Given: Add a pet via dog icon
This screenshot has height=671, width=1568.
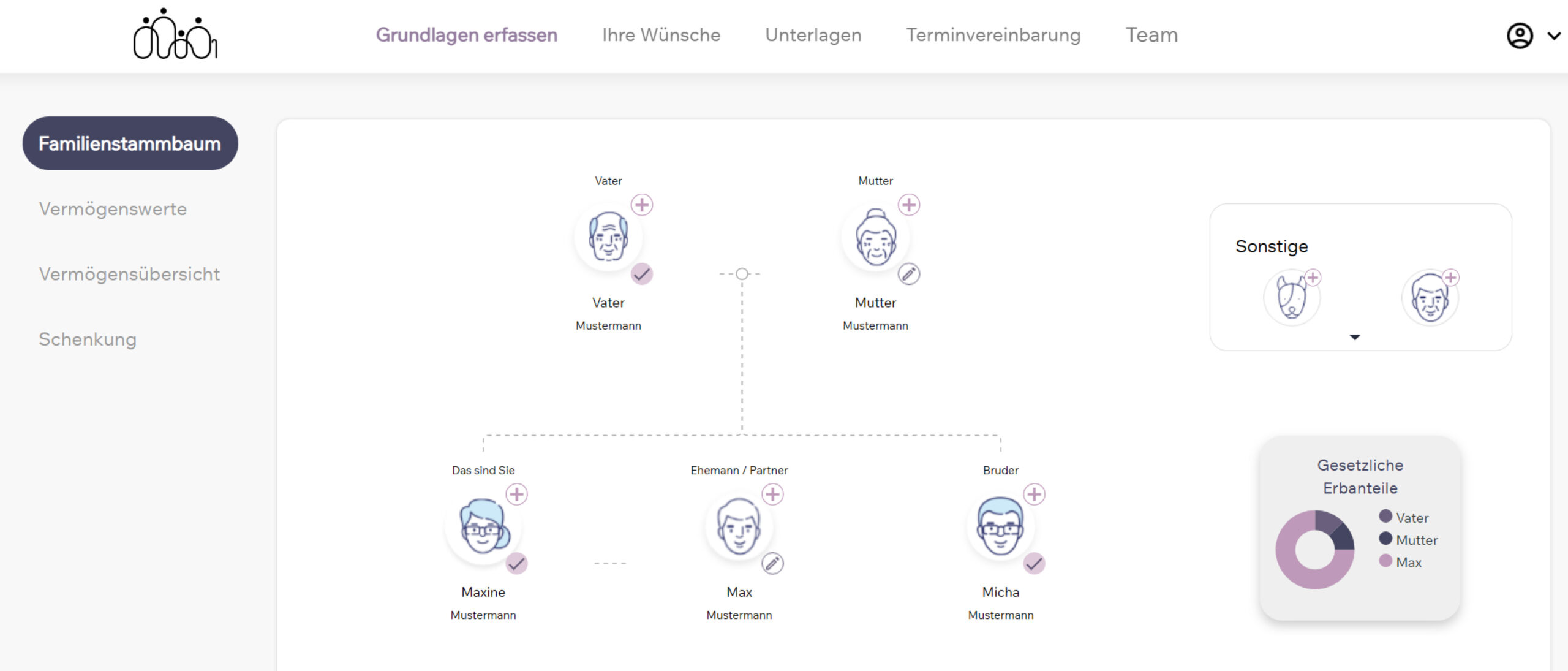Looking at the screenshot, I should click(x=1292, y=298).
